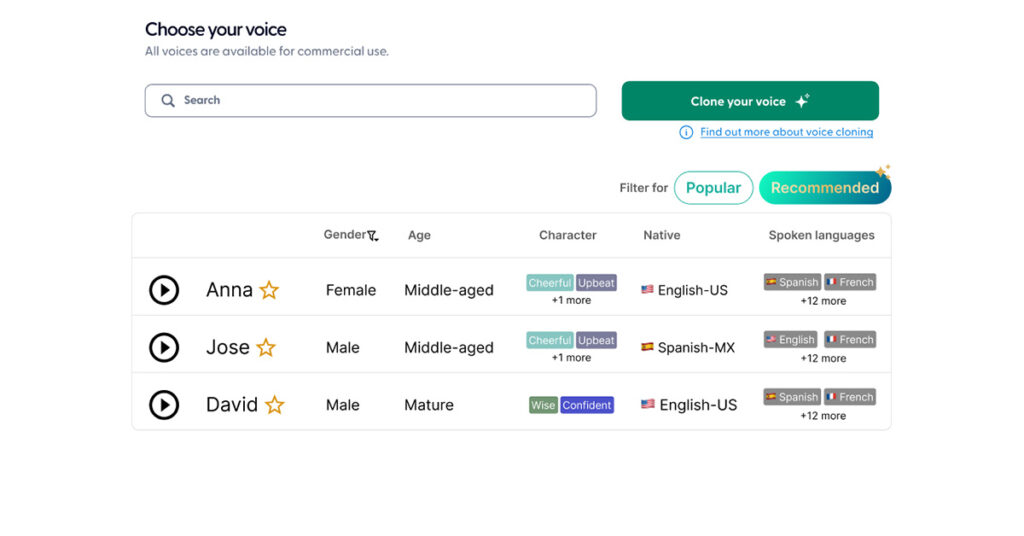This screenshot has width=1024, height=536.
Task: Play David's voice preview
Action: click(x=164, y=405)
